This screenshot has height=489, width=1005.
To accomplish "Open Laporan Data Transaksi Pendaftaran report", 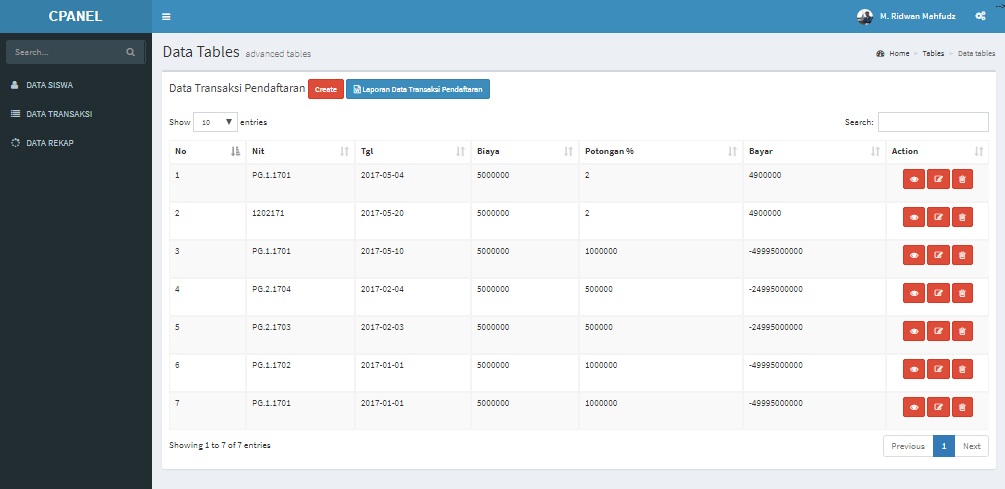I will click(418, 89).
